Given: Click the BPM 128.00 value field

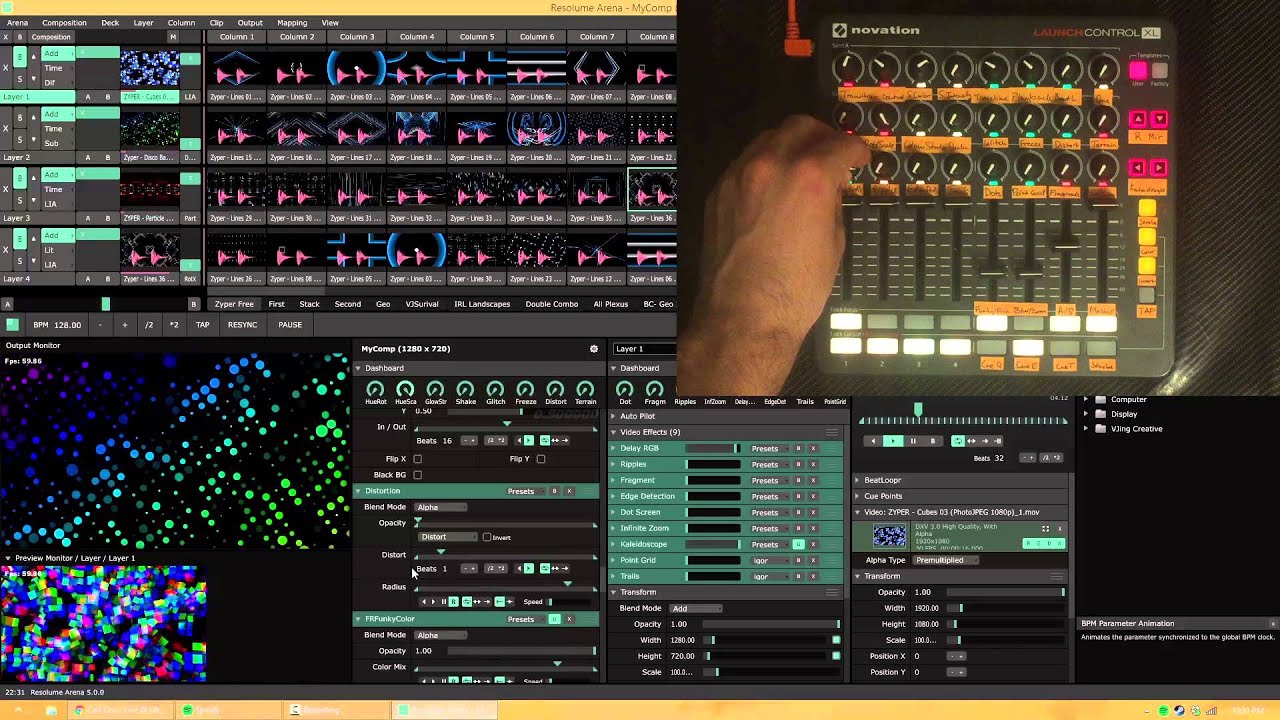Looking at the screenshot, I should coord(67,325).
